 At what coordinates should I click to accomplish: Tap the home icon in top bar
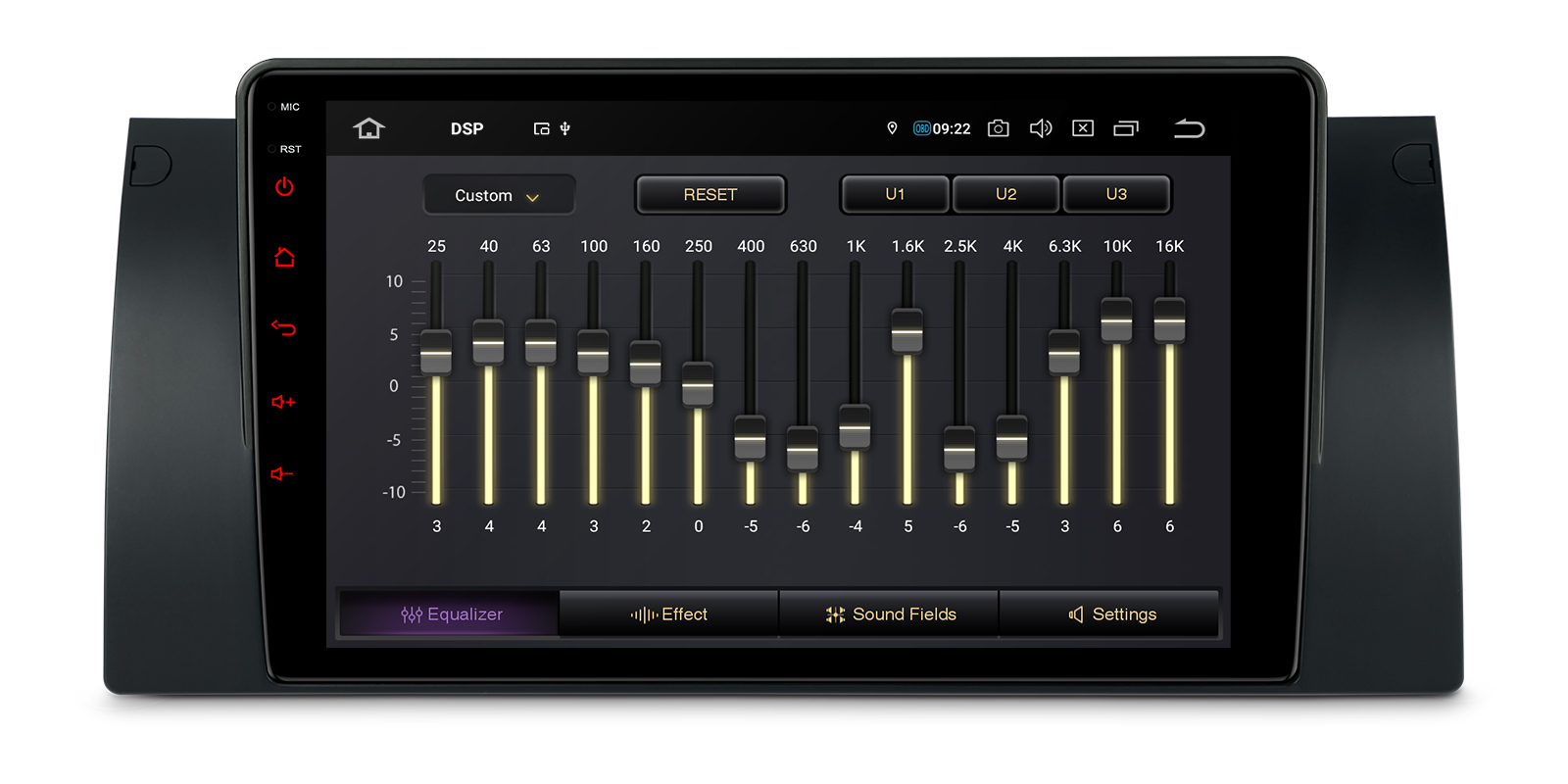tap(369, 128)
